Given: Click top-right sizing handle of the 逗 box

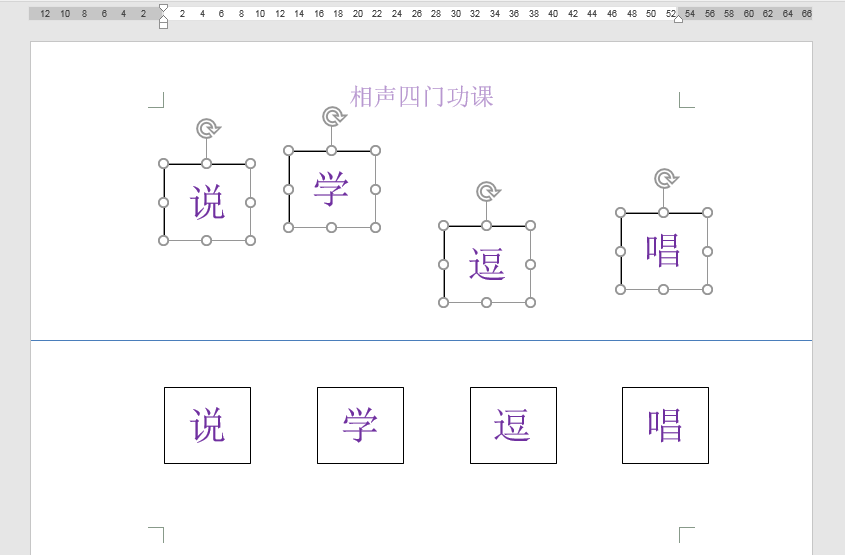Looking at the screenshot, I should pos(530,225).
